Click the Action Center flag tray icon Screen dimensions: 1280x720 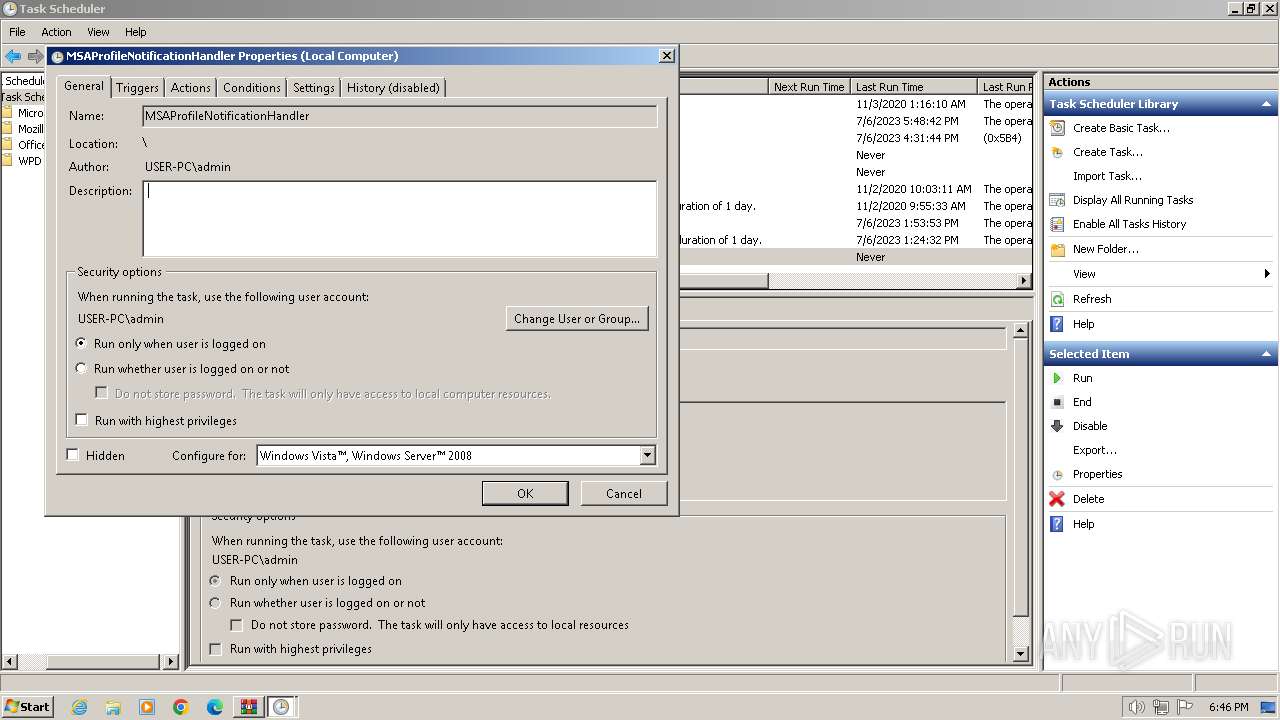click(x=1185, y=707)
